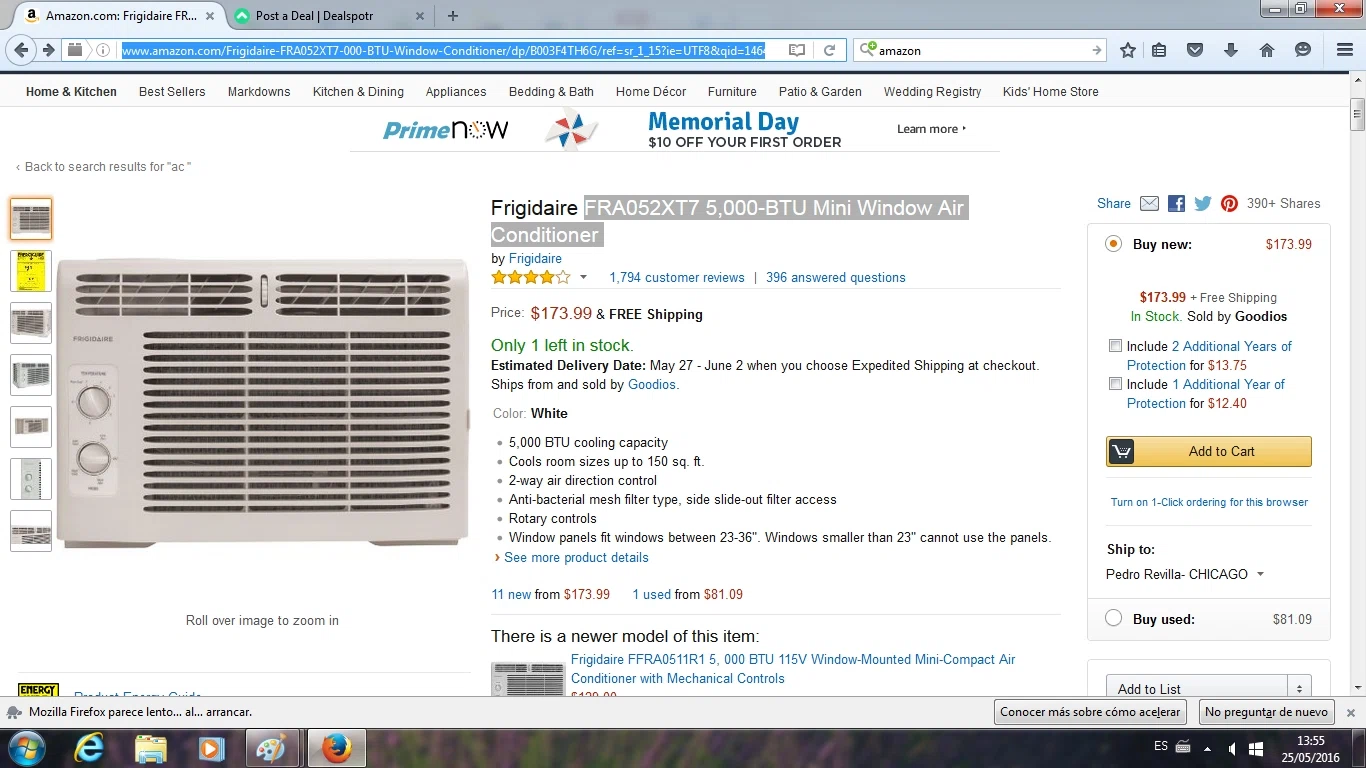1366x768 pixels.
Task: Select the Buy used radio button
Action: click(x=1114, y=618)
